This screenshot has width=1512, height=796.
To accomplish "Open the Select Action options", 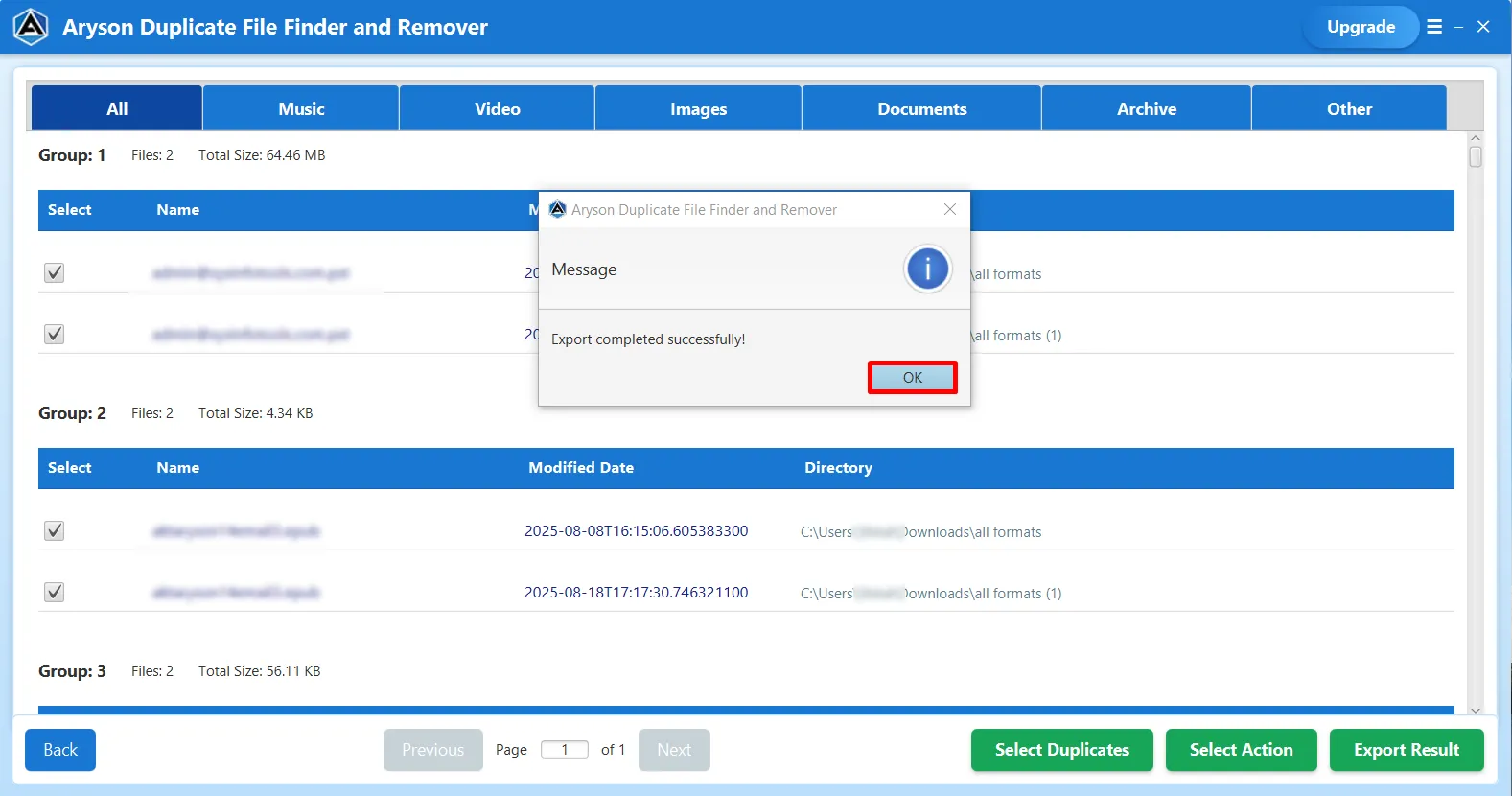I will coord(1241,750).
